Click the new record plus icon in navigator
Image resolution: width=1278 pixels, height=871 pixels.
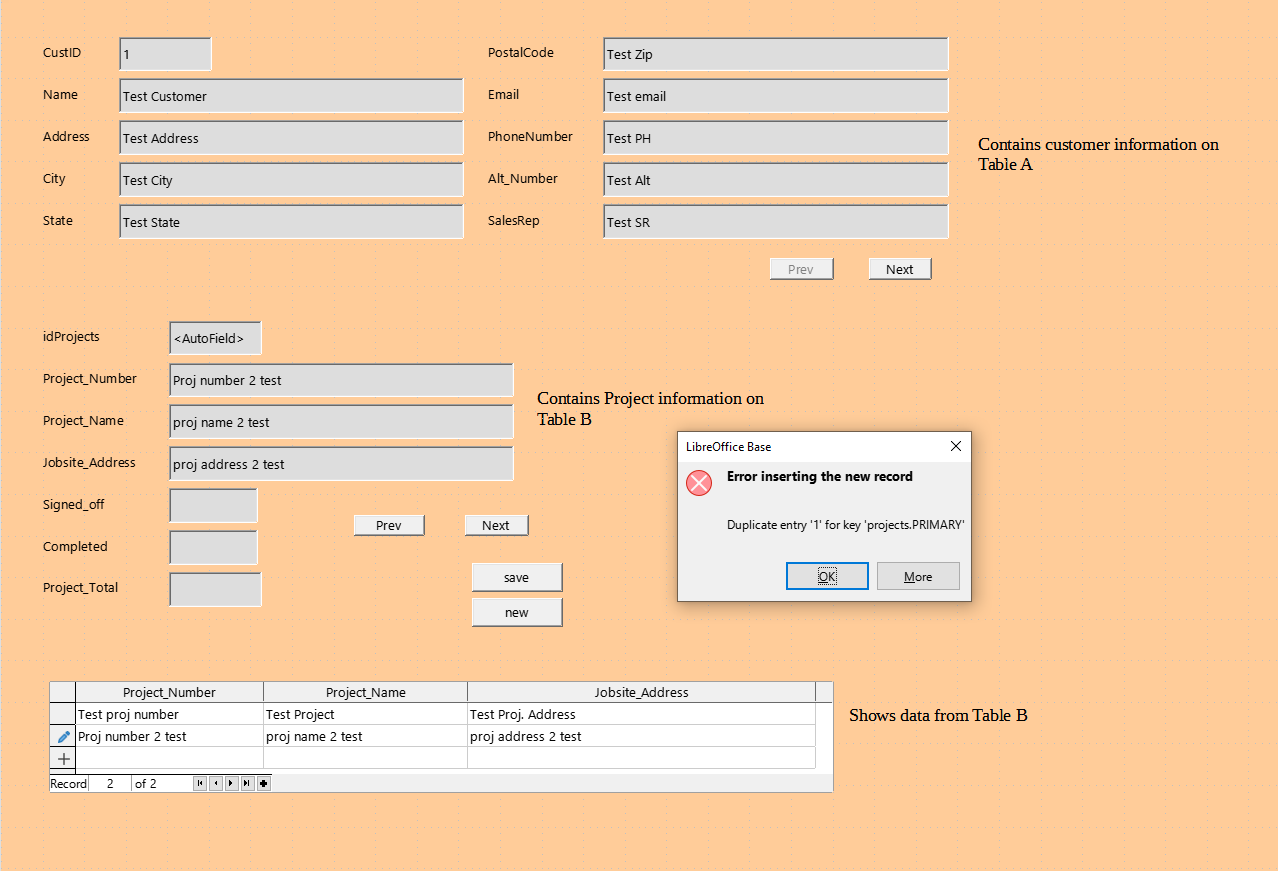pyautogui.click(x=262, y=783)
